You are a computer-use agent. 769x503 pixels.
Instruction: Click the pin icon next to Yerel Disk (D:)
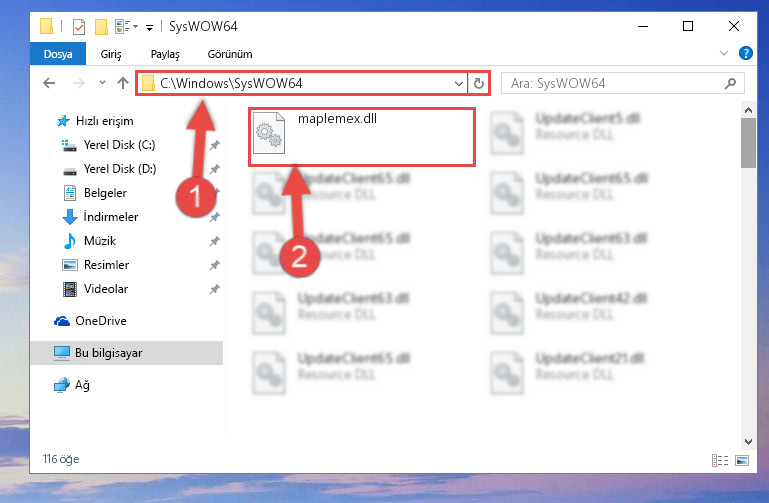(x=214, y=169)
